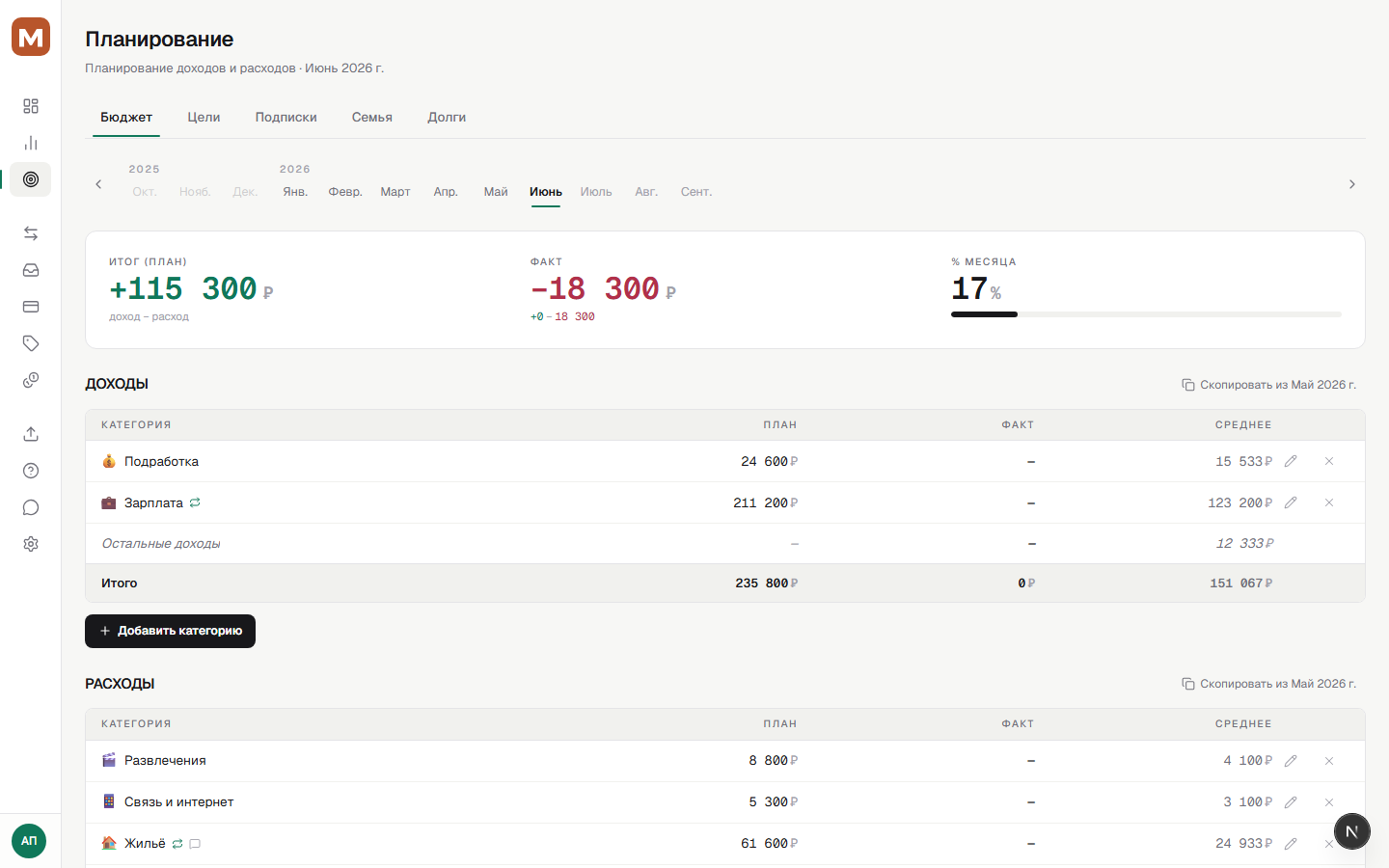Screen dimensions: 1389x868
Task: Open the Семья tab
Action: click(372, 117)
